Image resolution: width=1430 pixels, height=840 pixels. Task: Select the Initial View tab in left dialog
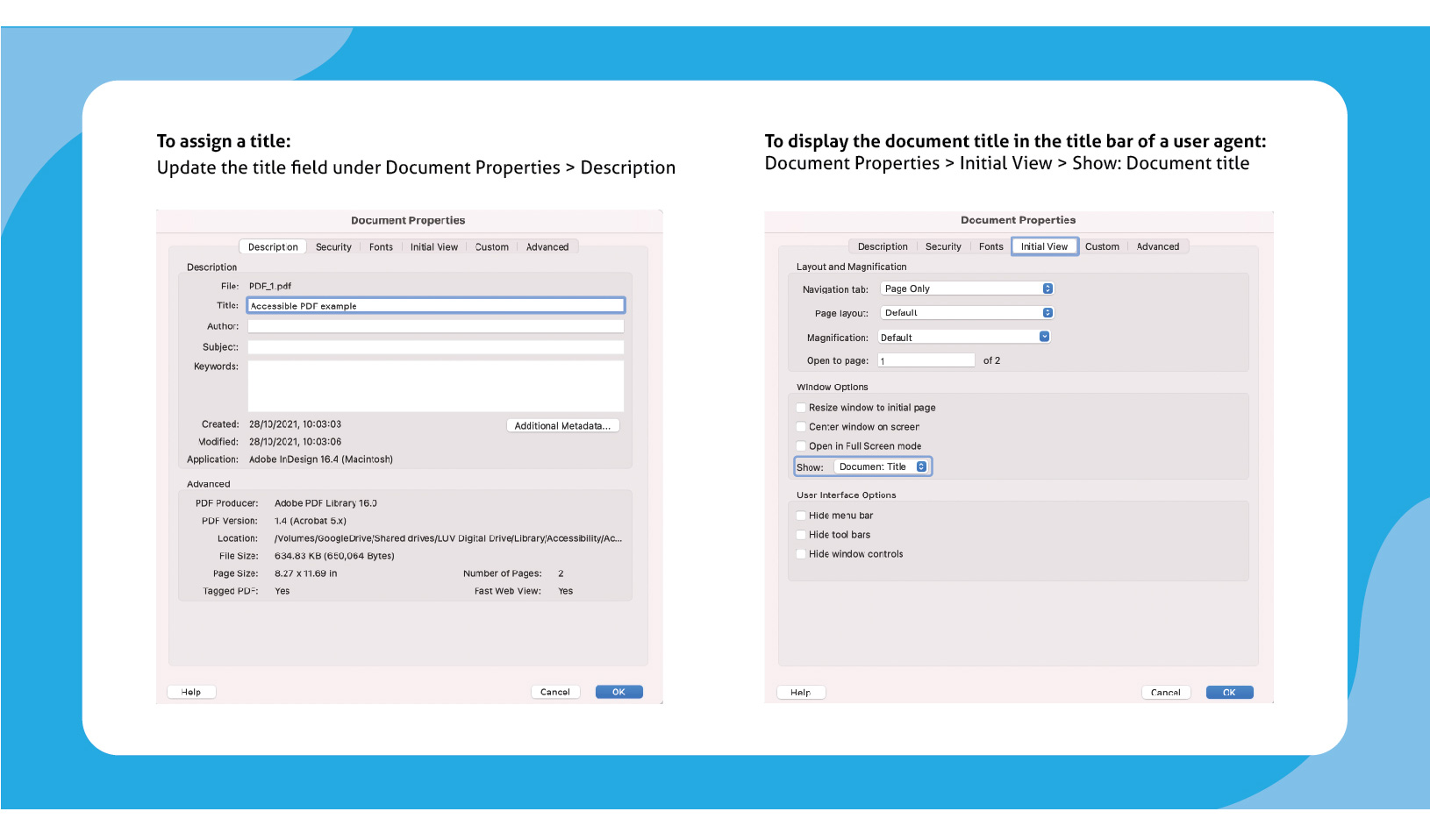[x=434, y=246]
